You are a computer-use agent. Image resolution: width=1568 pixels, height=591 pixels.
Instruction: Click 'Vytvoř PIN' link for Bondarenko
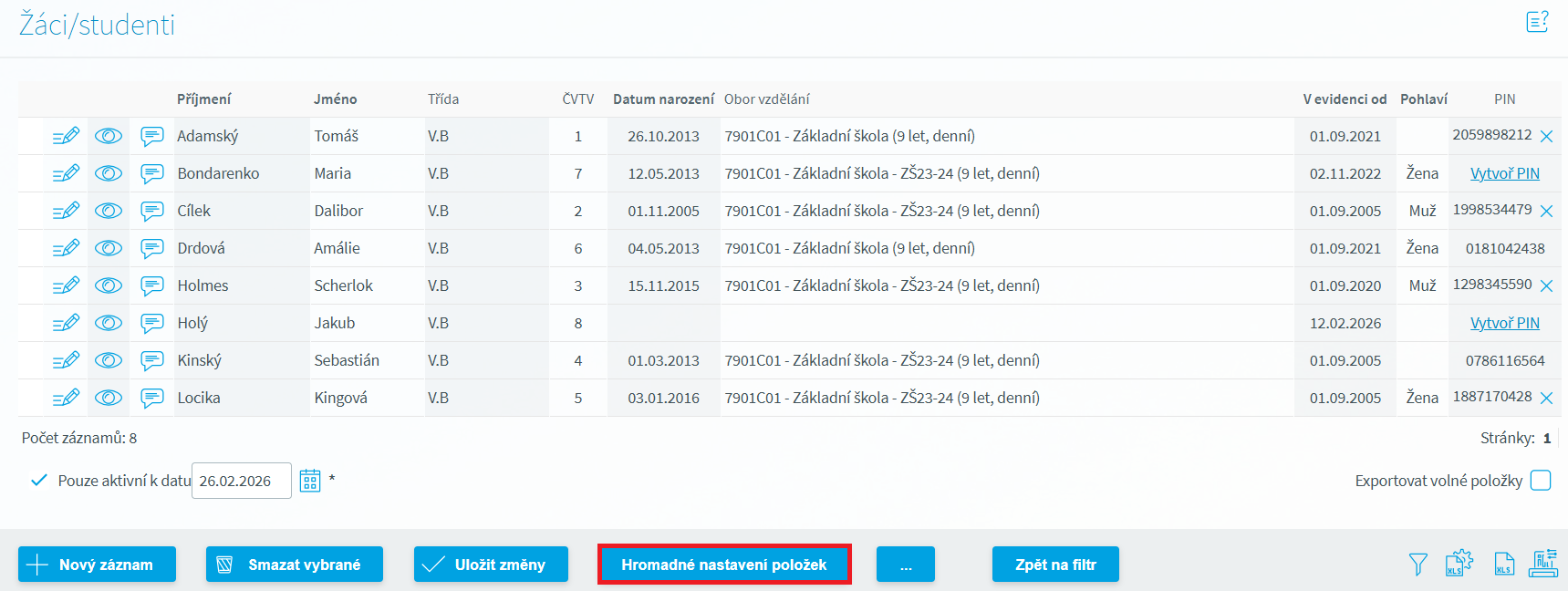[1504, 173]
